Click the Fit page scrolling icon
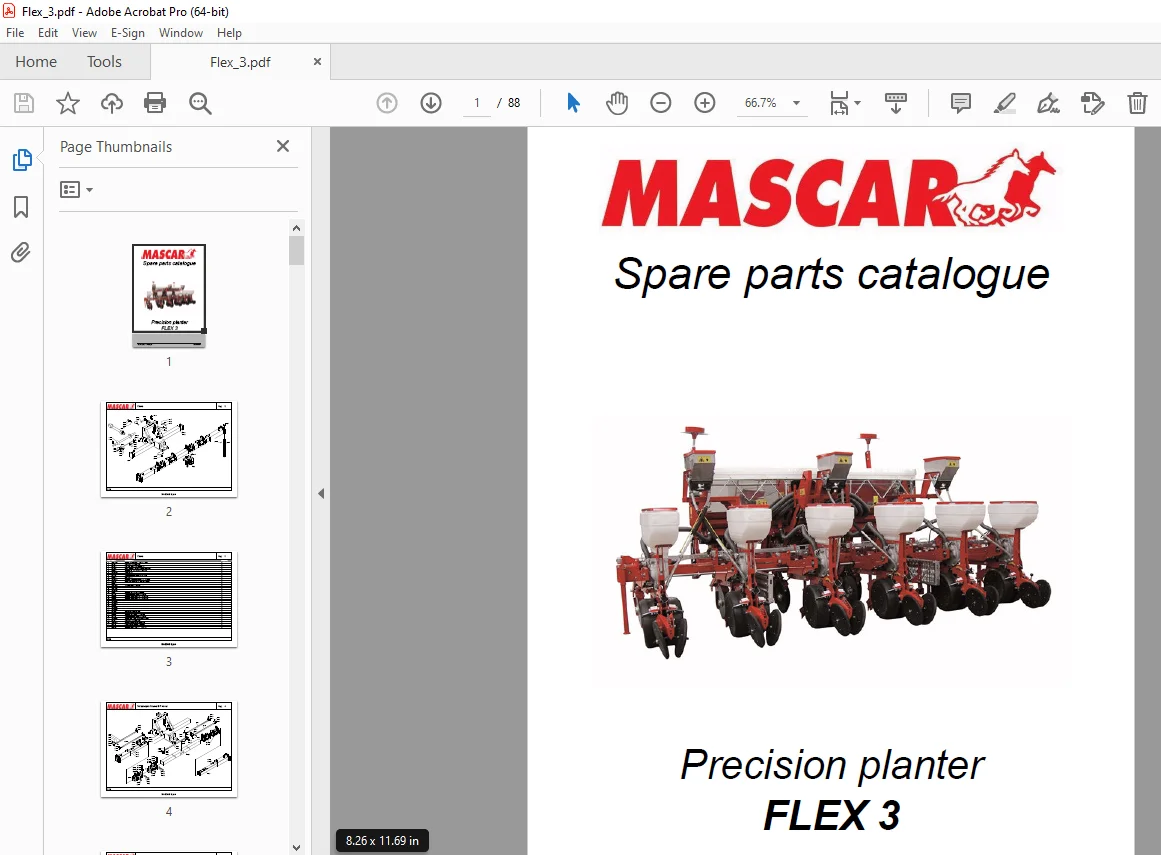This screenshot has width=1161, height=855. coord(839,103)
